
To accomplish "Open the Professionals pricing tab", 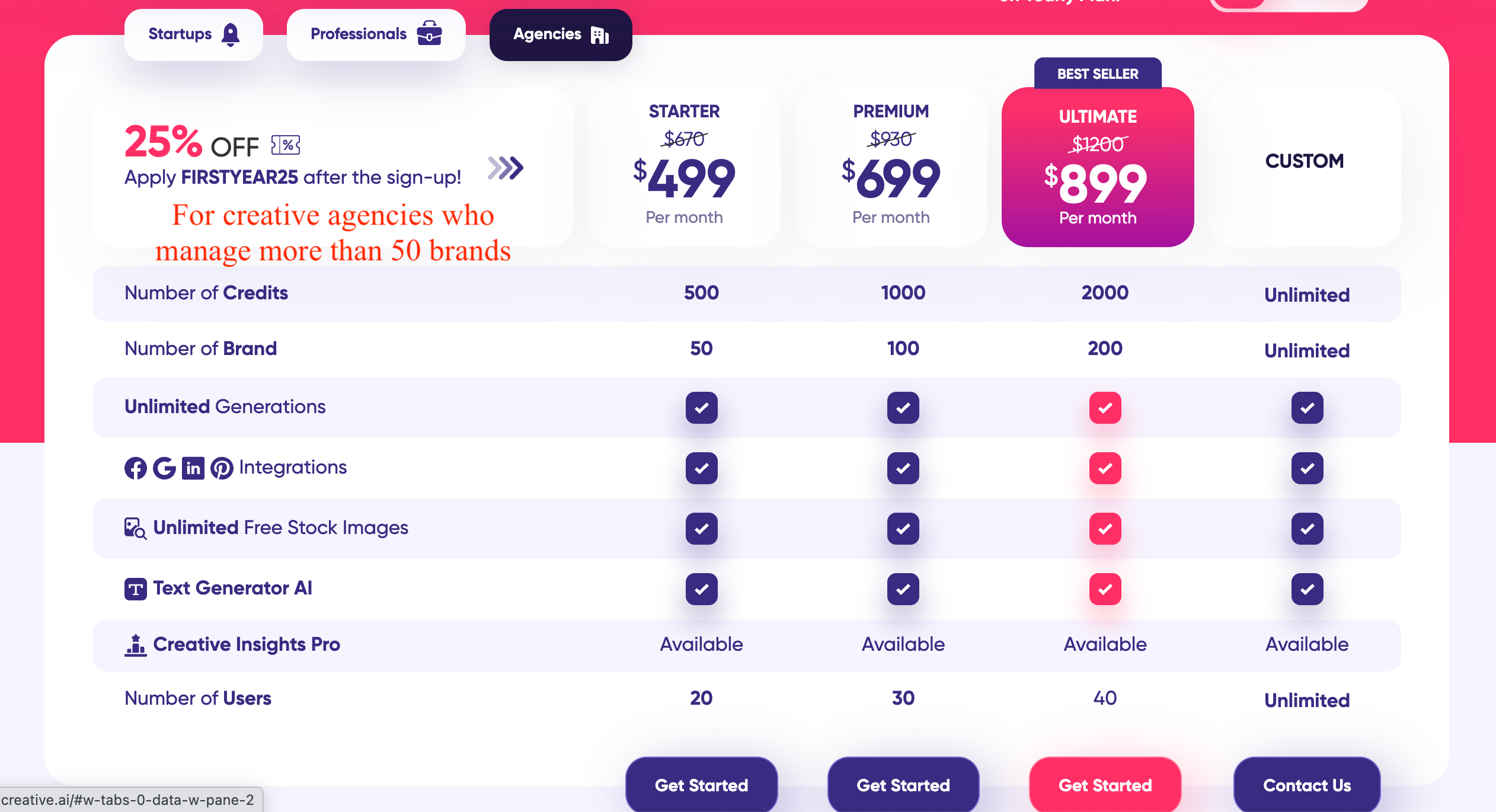I will point(376,34).
